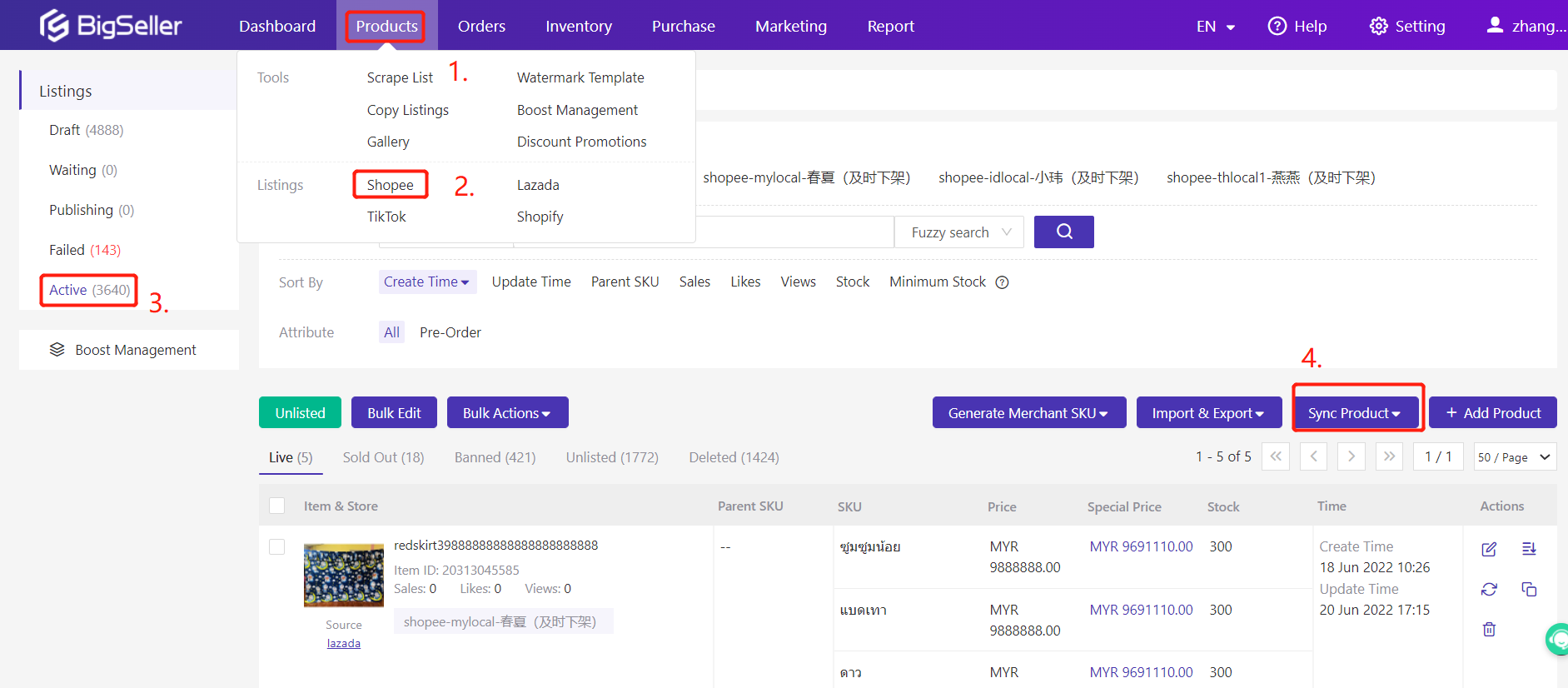Screen dimensions: 1568x688
Task: Open Active listings in sidebar
Action: [89, 290]
